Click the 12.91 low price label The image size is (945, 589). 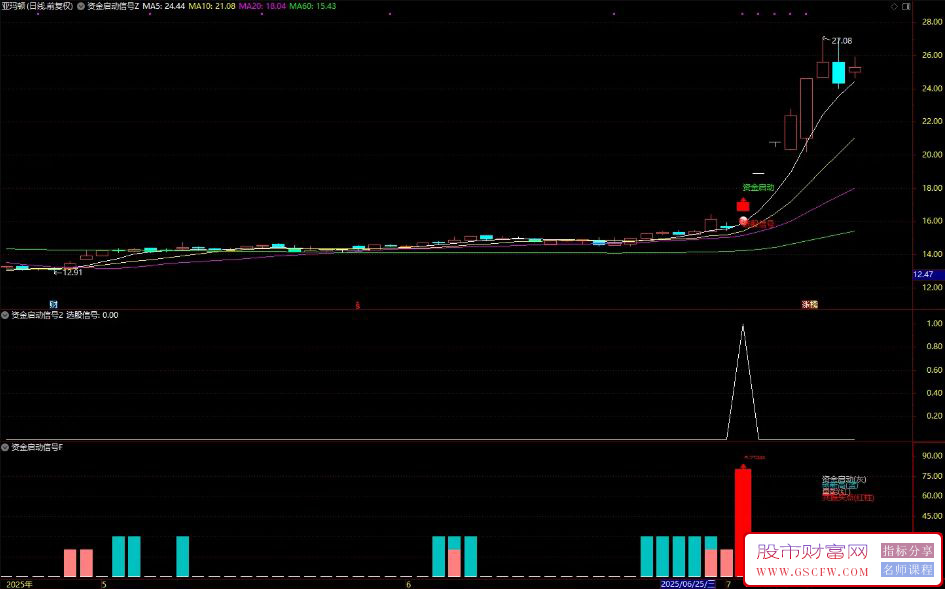pos(73,272)
